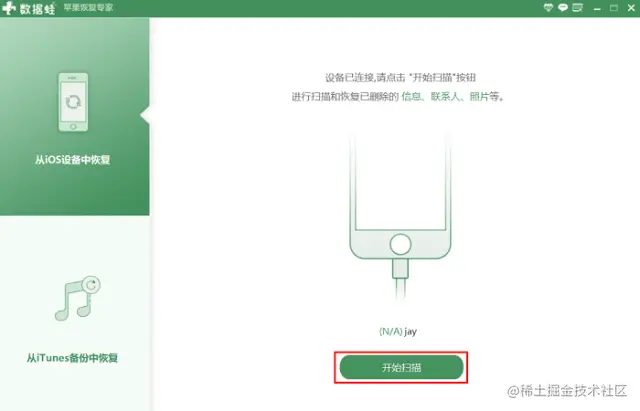The height and width of the screenshot is (411, 640).
Task: Select the 从iOS设备中恢复 tab label
Action: click(x=73, y=160)
